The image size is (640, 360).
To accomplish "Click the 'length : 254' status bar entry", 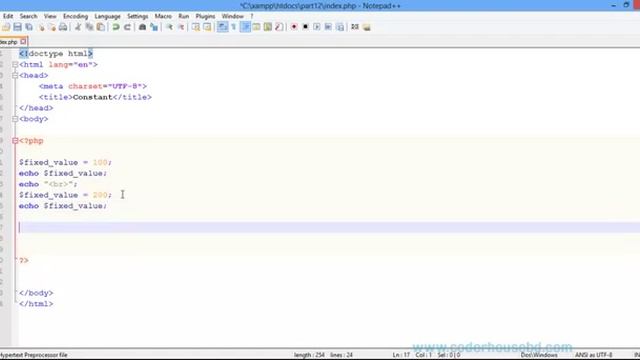I will [x=309, y=355].
